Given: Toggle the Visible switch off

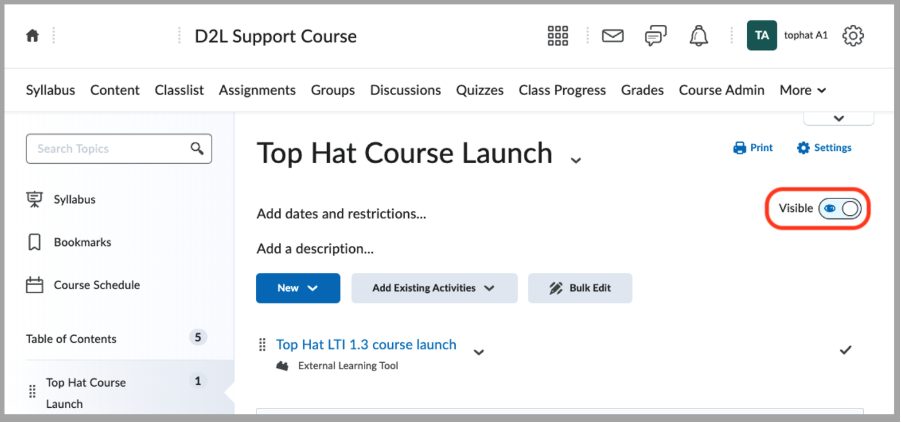Looking at the screenshot, I should 840,208.
